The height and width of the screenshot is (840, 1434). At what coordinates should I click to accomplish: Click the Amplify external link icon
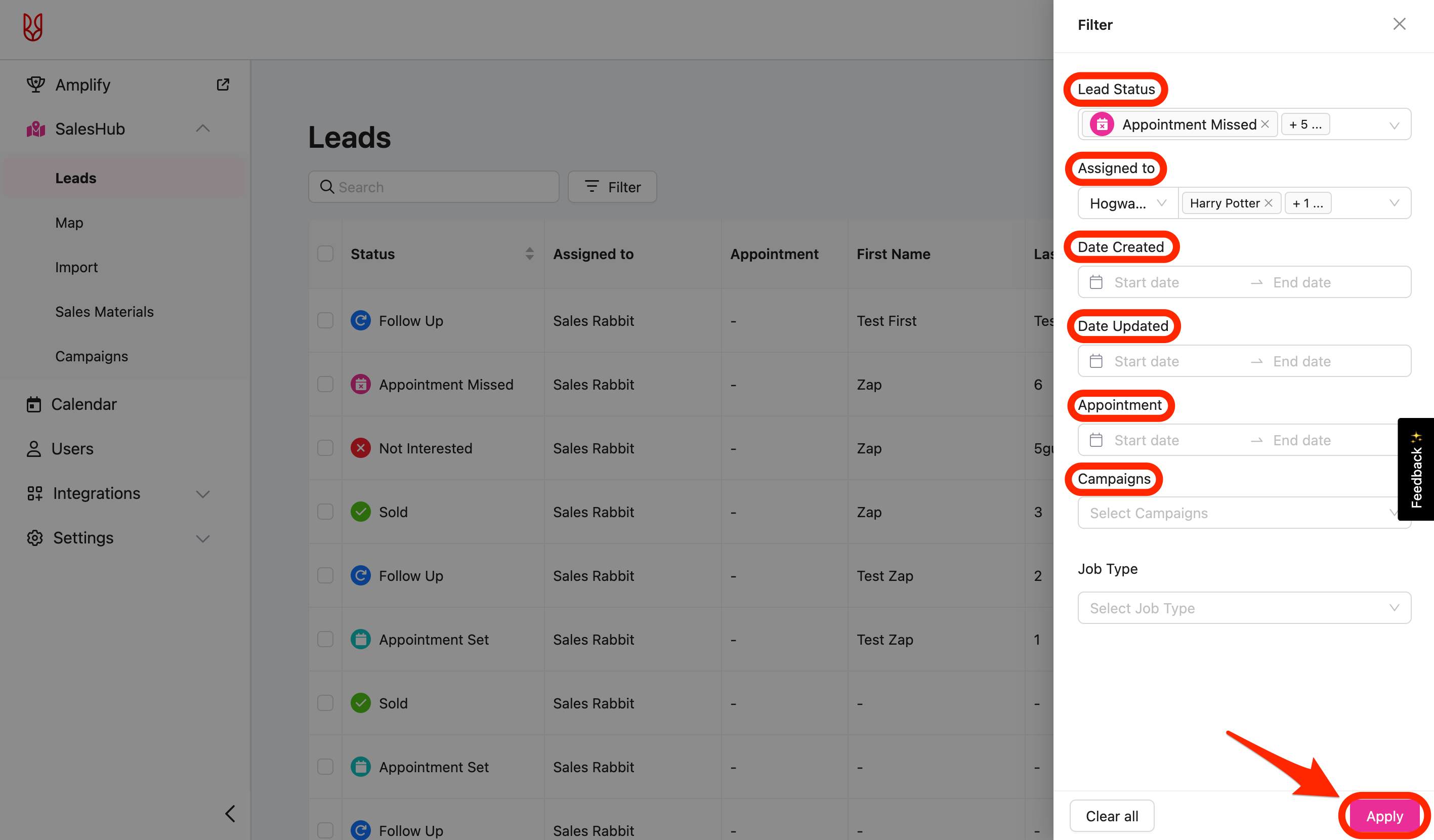[223, 85]
